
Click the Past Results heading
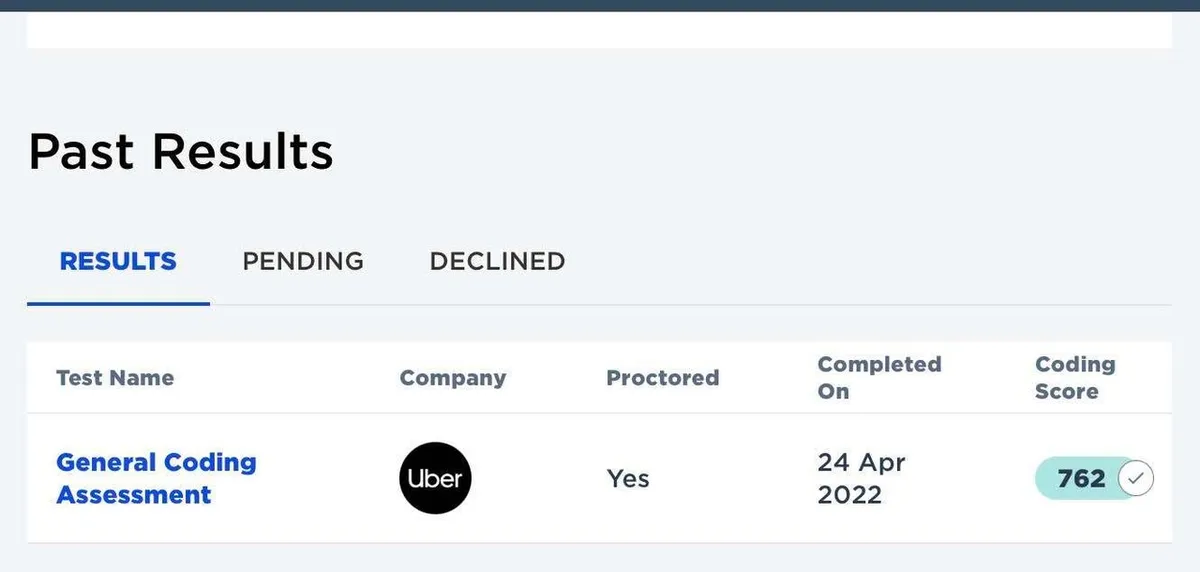click(181, 152)
